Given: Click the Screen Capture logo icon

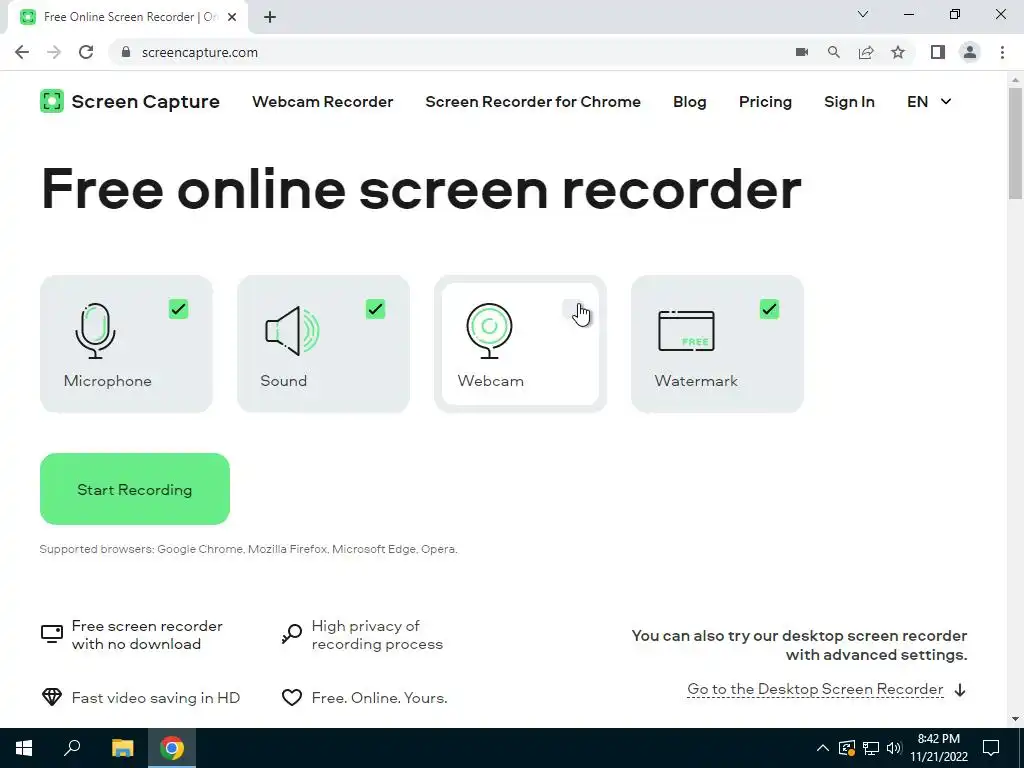Looking at the screenshot, I should point(52,101).
